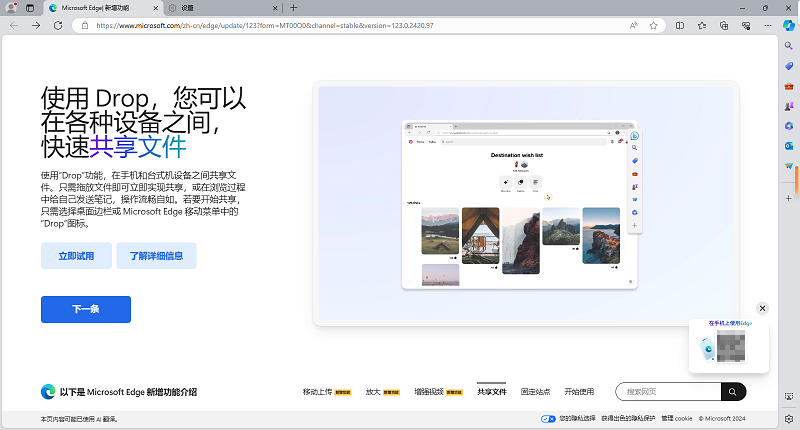Select 开始使用 section tab
Image resolution: width=800 pixels, height=430 pixels.
pyautogui.click(x=579, y=392)
